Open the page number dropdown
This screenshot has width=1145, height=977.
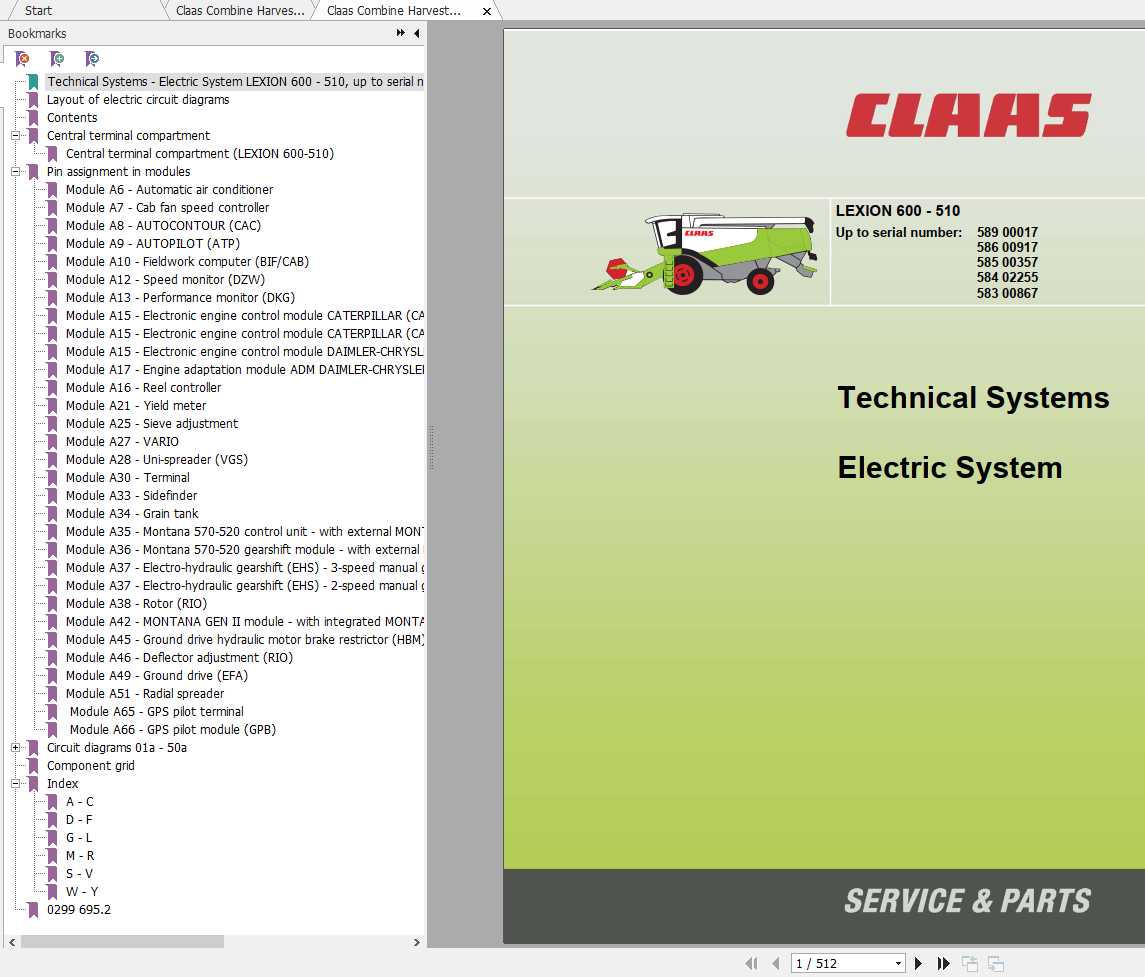(898, 962)
